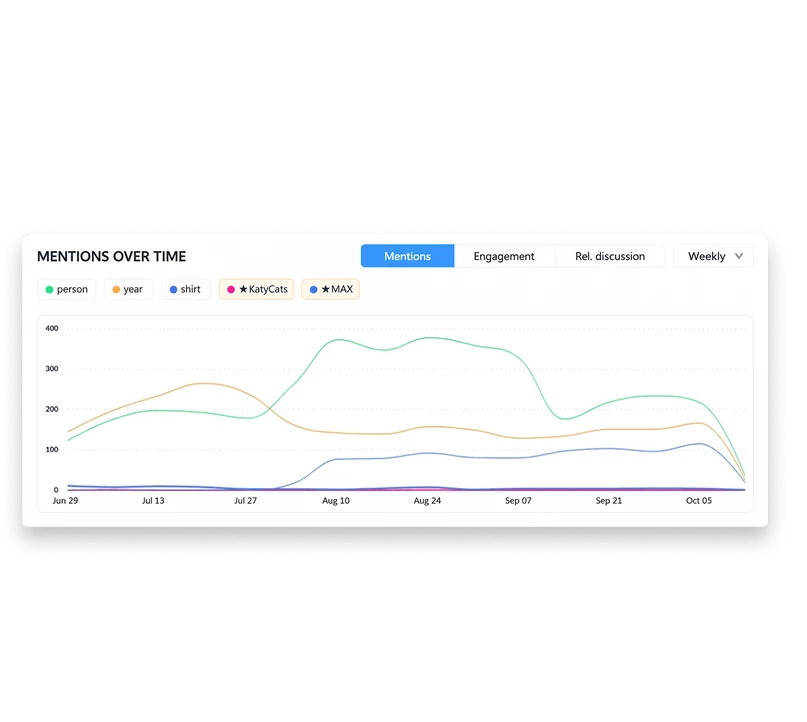
Task: Click the 100 y-axis label
Action: click(x=52, y=450)
